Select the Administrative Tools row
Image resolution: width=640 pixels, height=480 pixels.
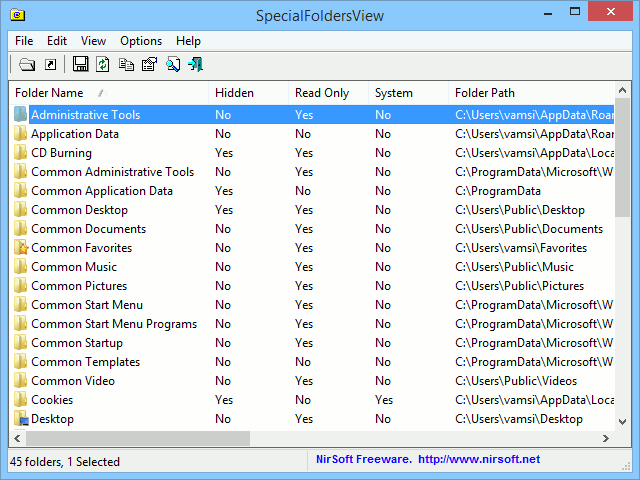point(312,115)
